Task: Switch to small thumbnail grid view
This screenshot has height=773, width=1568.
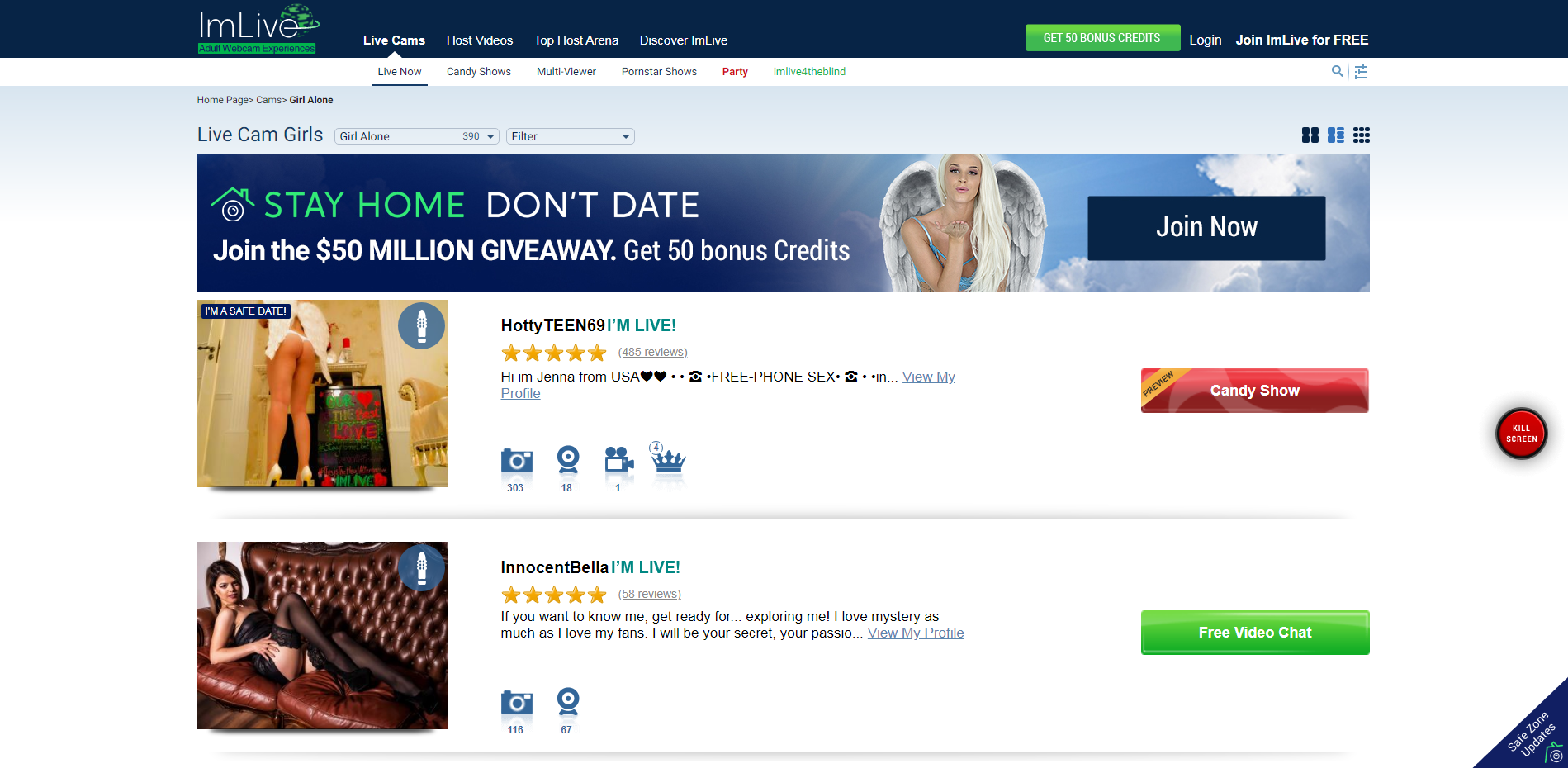Action: [1362, 135]
